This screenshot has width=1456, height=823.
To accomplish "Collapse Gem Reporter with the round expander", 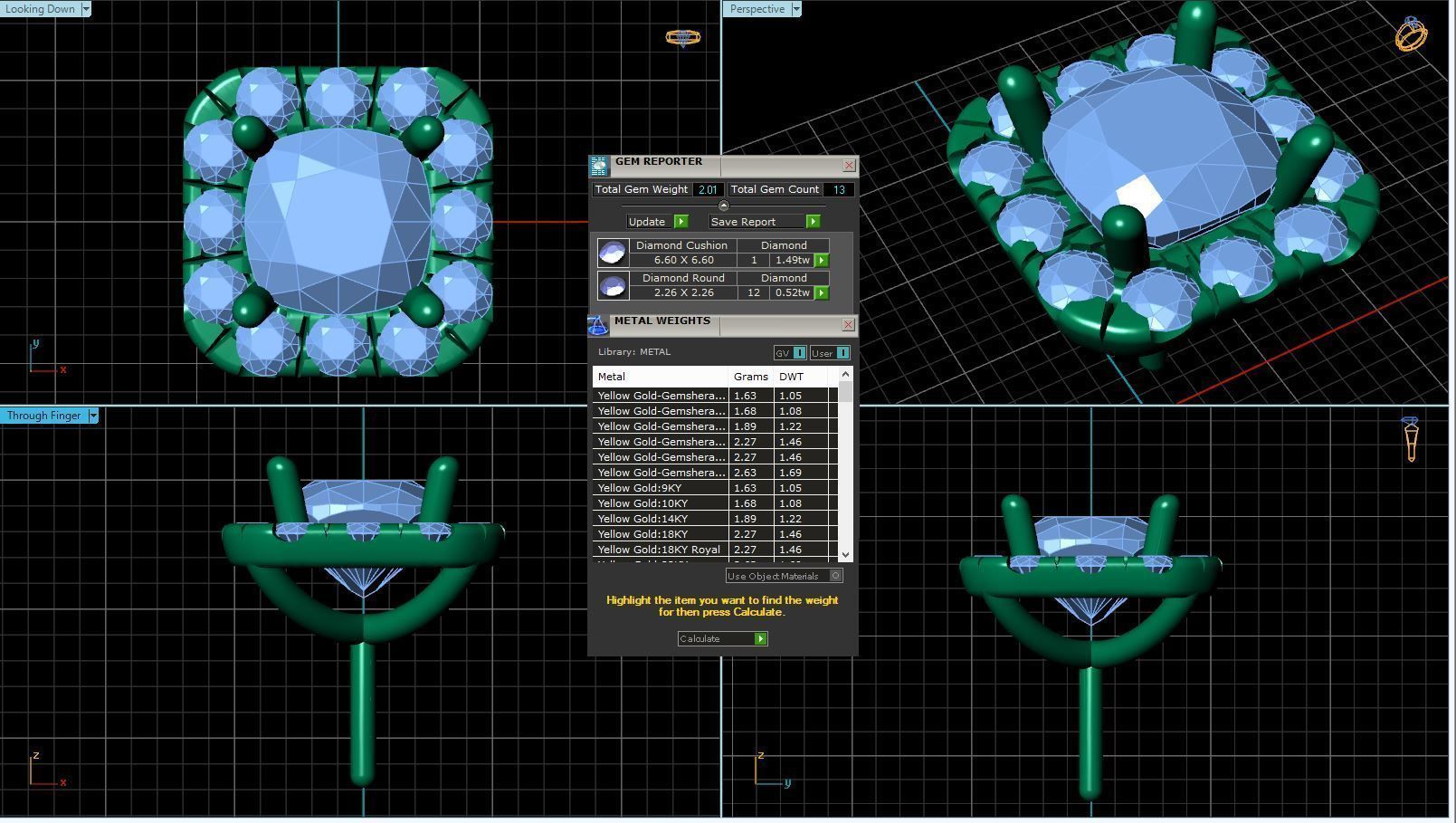I will point(723,206).
